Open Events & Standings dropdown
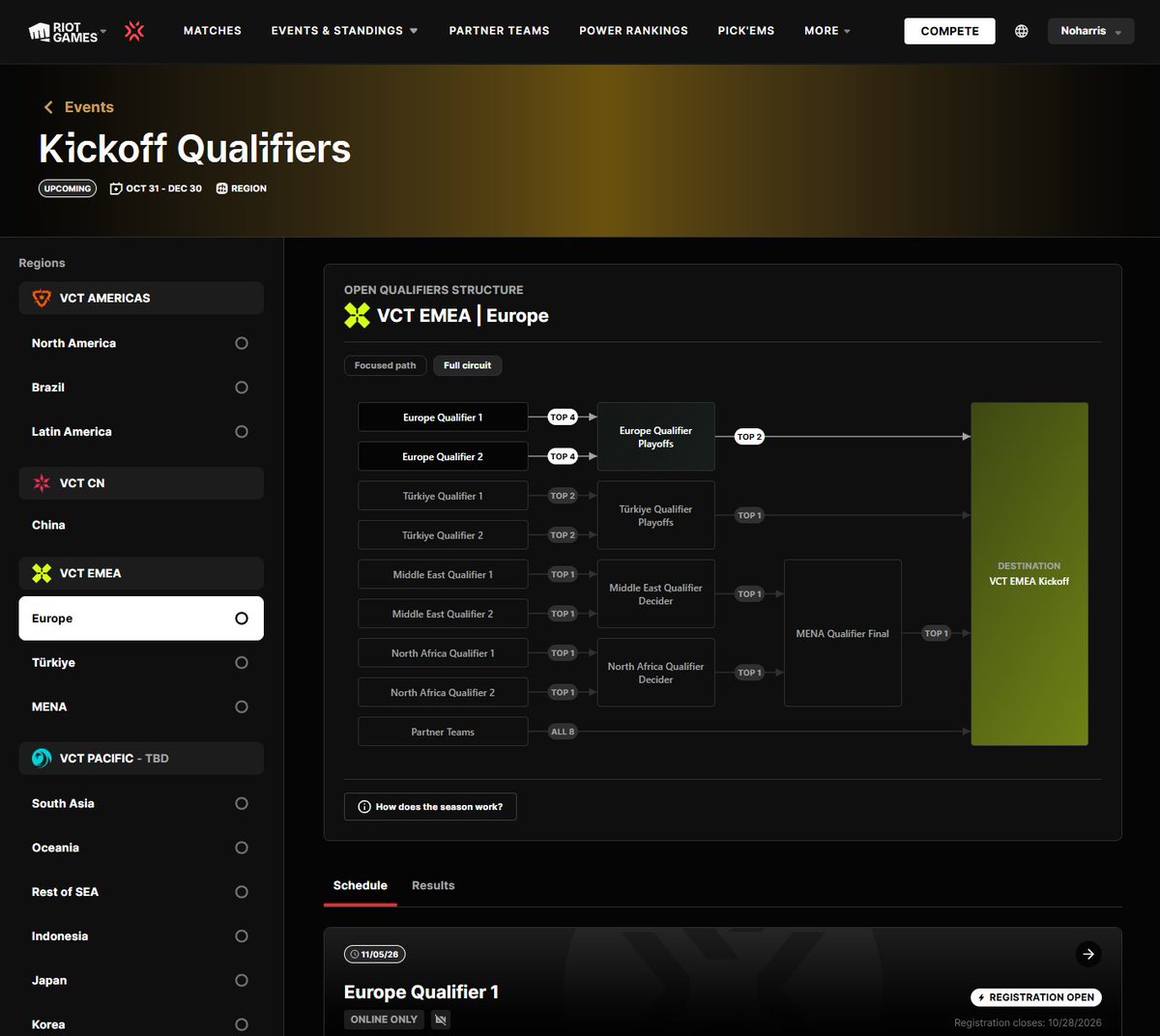This screenshot has width=1160, height=1036. [x=345, y=31]
